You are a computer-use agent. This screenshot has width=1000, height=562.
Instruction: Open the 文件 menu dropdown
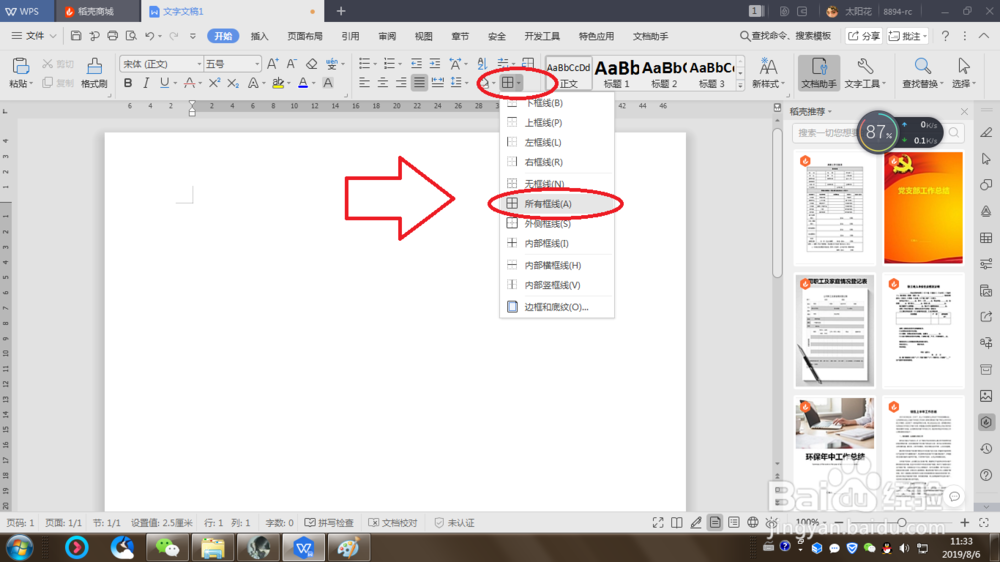pyautogui.click(x=34, y=36)
